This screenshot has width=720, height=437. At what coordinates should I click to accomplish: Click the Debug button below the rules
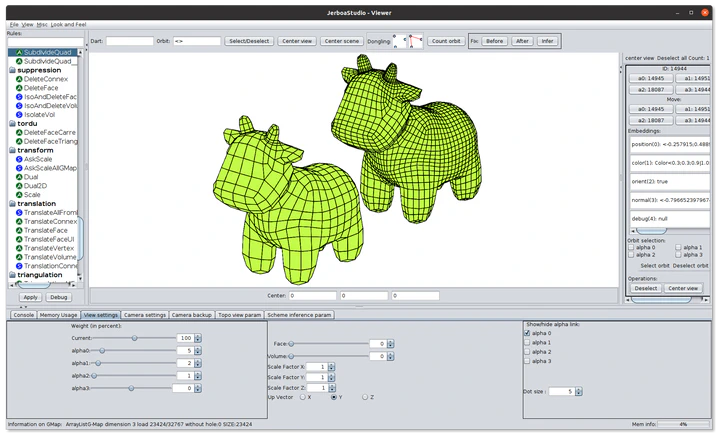(x=59, y=297)
